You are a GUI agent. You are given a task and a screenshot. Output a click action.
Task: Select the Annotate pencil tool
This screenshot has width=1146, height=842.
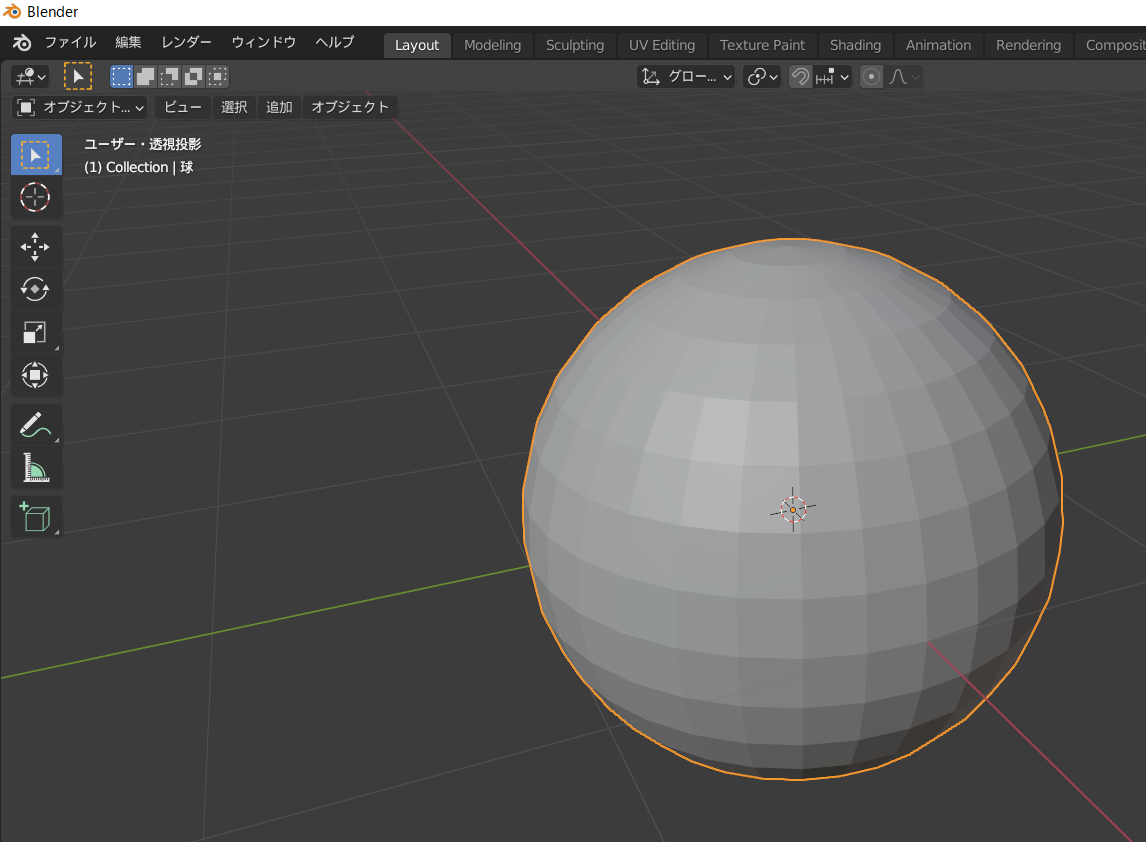(x=35, y=425)
